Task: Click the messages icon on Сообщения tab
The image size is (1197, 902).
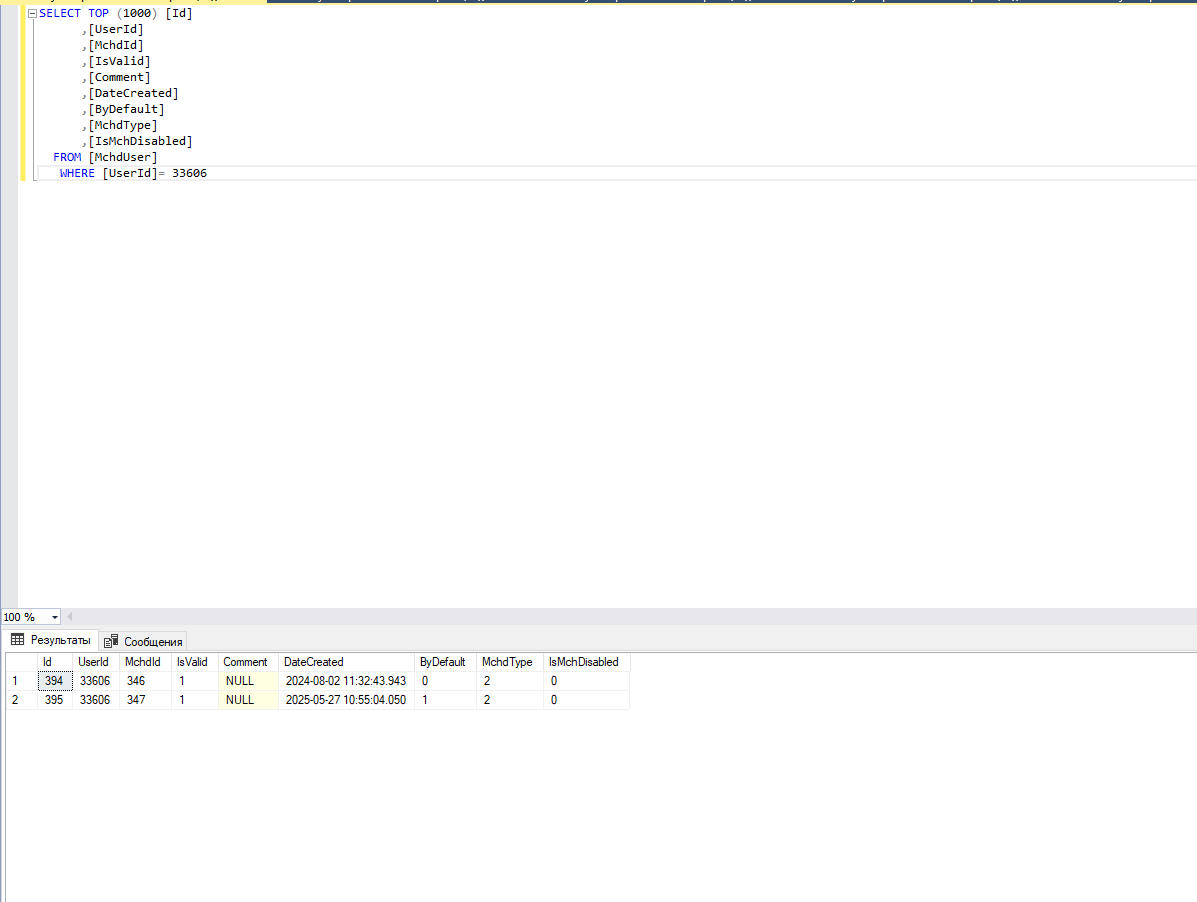Action: [x=111, y=641]
